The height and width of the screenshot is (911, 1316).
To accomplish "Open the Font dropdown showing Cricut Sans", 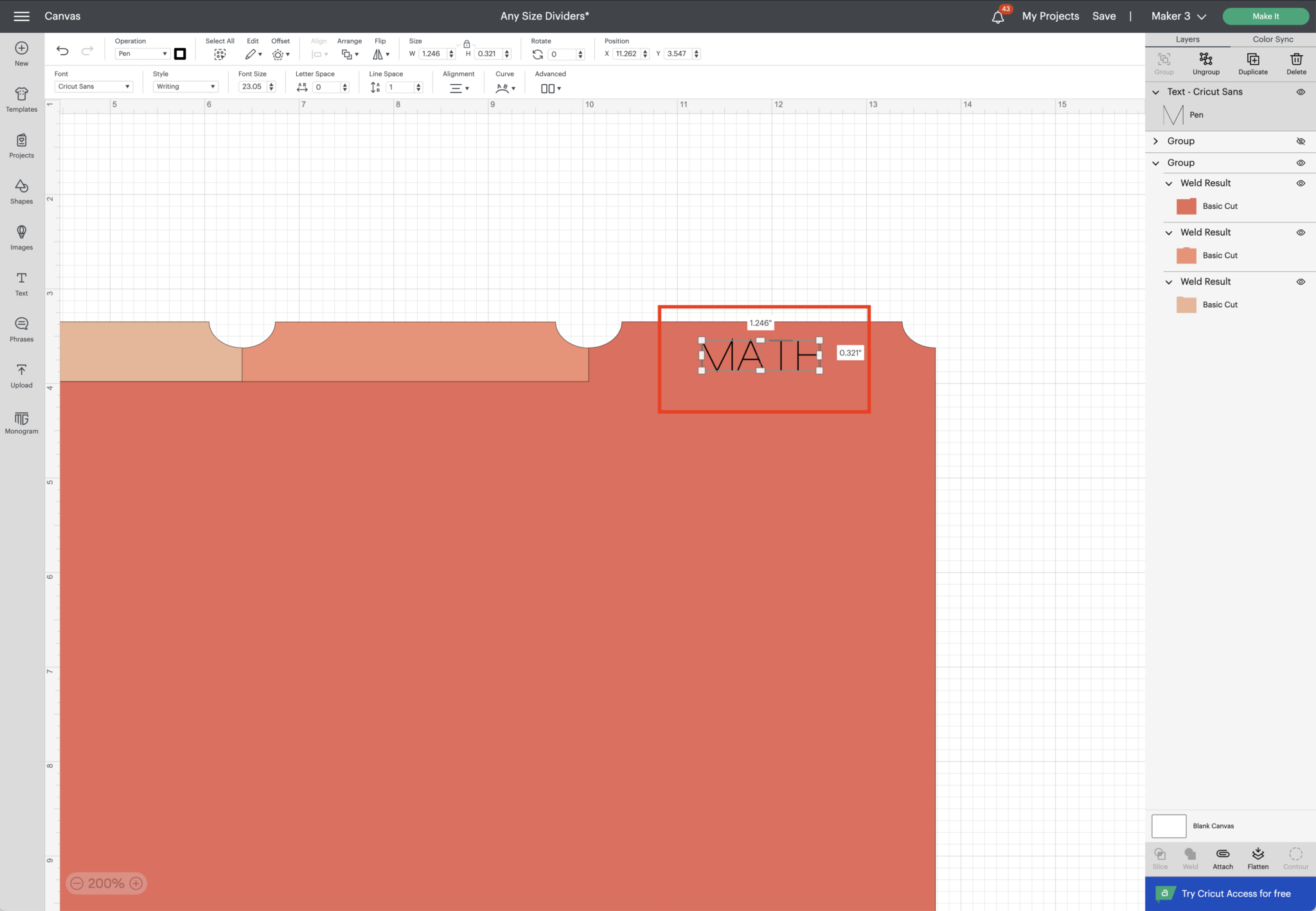I will (93, 85).
